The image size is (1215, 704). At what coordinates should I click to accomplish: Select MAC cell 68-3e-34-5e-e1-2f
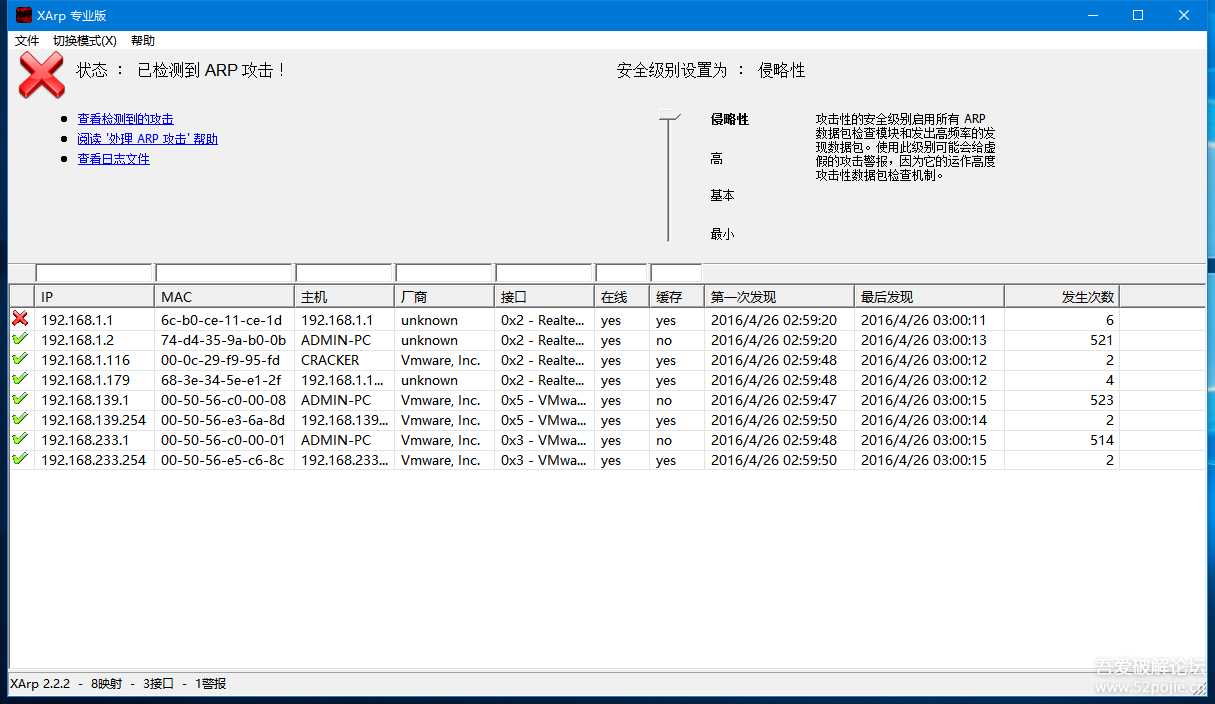point(220,380)
